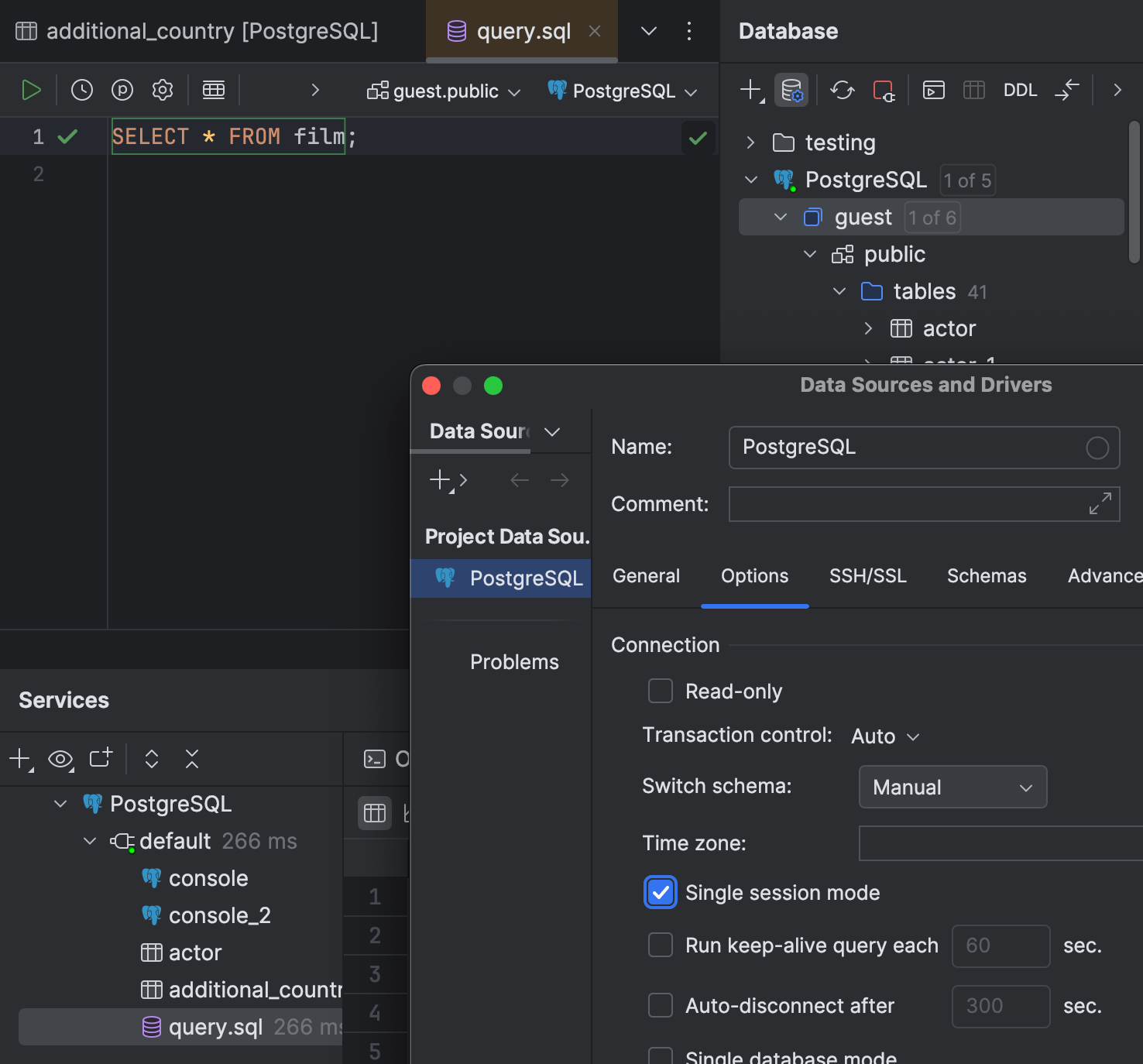
Task: Open the Schemas tab in Data Sources dialog
Action: click(x=987, y=575)
